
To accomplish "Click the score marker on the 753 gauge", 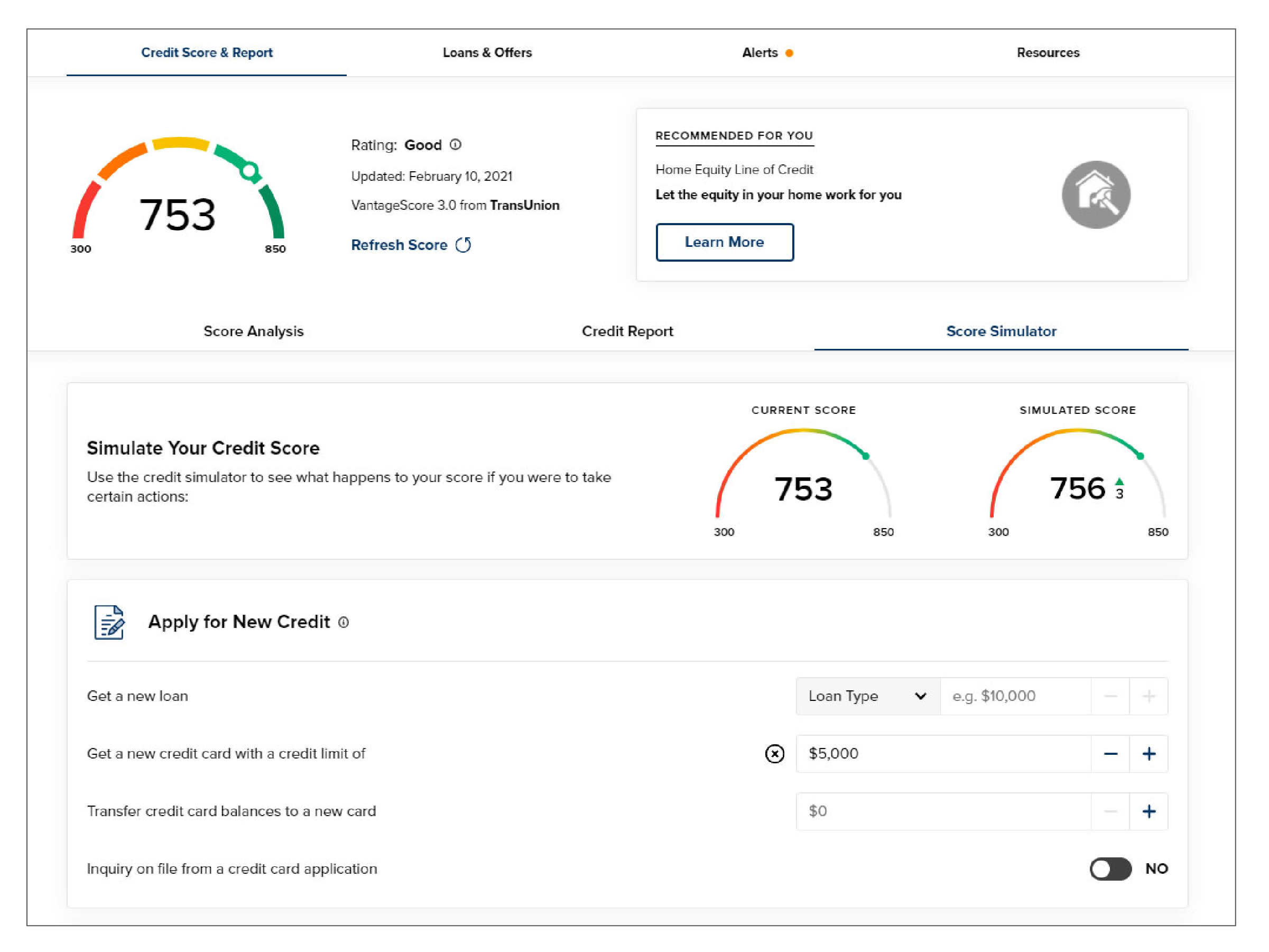I will [x=249, y=170].
